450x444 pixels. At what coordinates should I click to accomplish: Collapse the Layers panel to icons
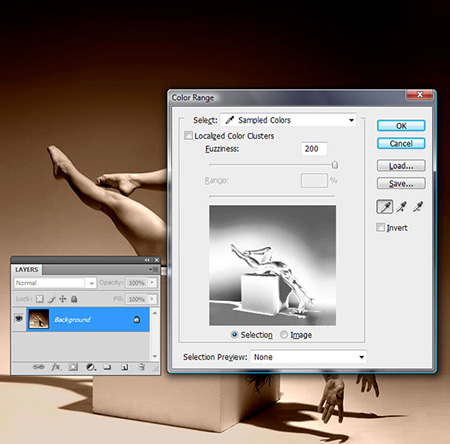click(147, 260)
